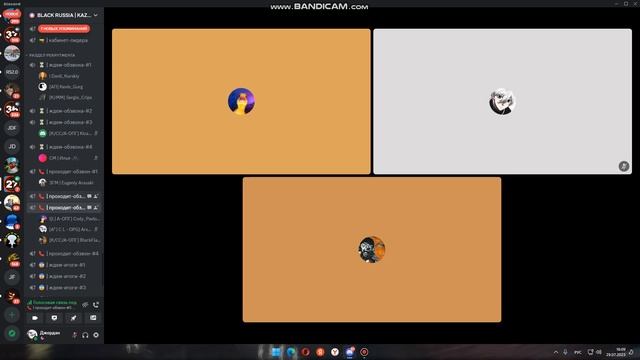The image size is (640, 360).
Task: Turn on camera with the video button
Action: pos(35,318)
